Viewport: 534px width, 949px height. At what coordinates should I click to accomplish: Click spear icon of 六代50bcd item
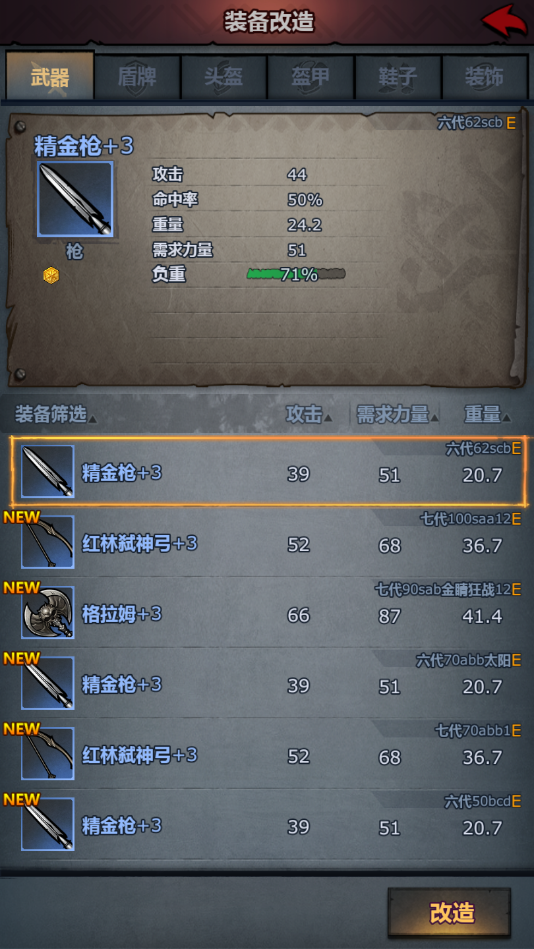(48, 824)
